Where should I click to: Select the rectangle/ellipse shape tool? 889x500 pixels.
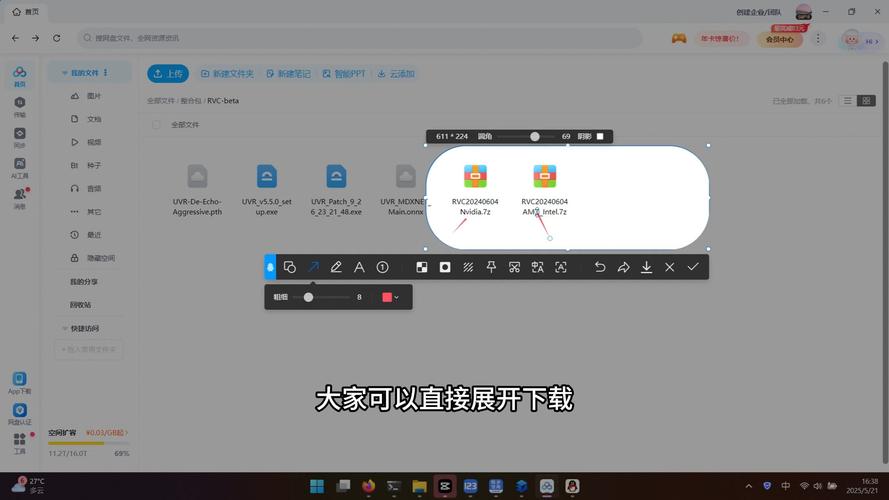pyautogui.click(x=290, y=267)
